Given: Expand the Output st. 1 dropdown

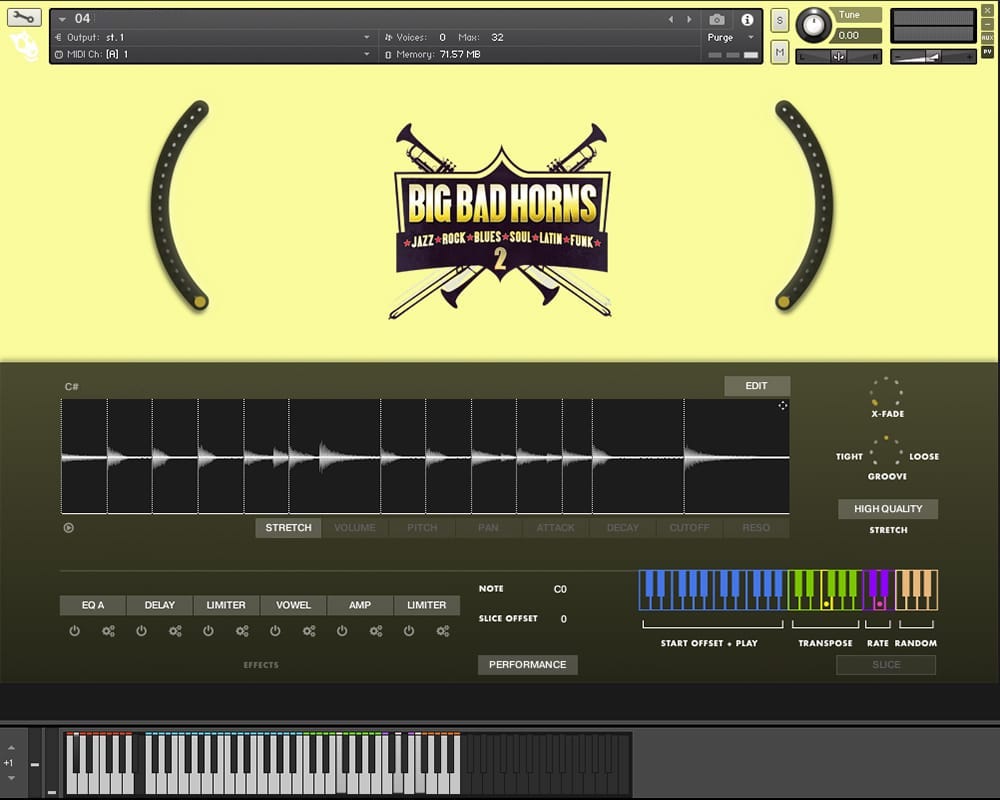Looking at the screenshot, I should coord(366,37).
